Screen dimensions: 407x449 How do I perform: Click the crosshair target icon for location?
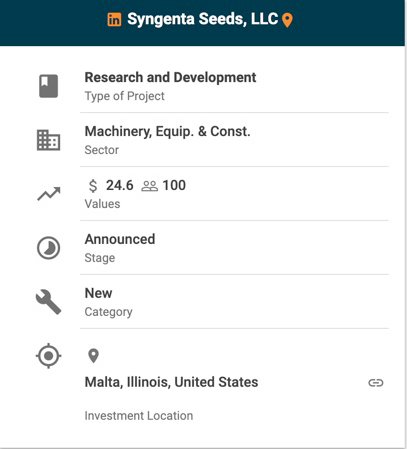[49, 356]
